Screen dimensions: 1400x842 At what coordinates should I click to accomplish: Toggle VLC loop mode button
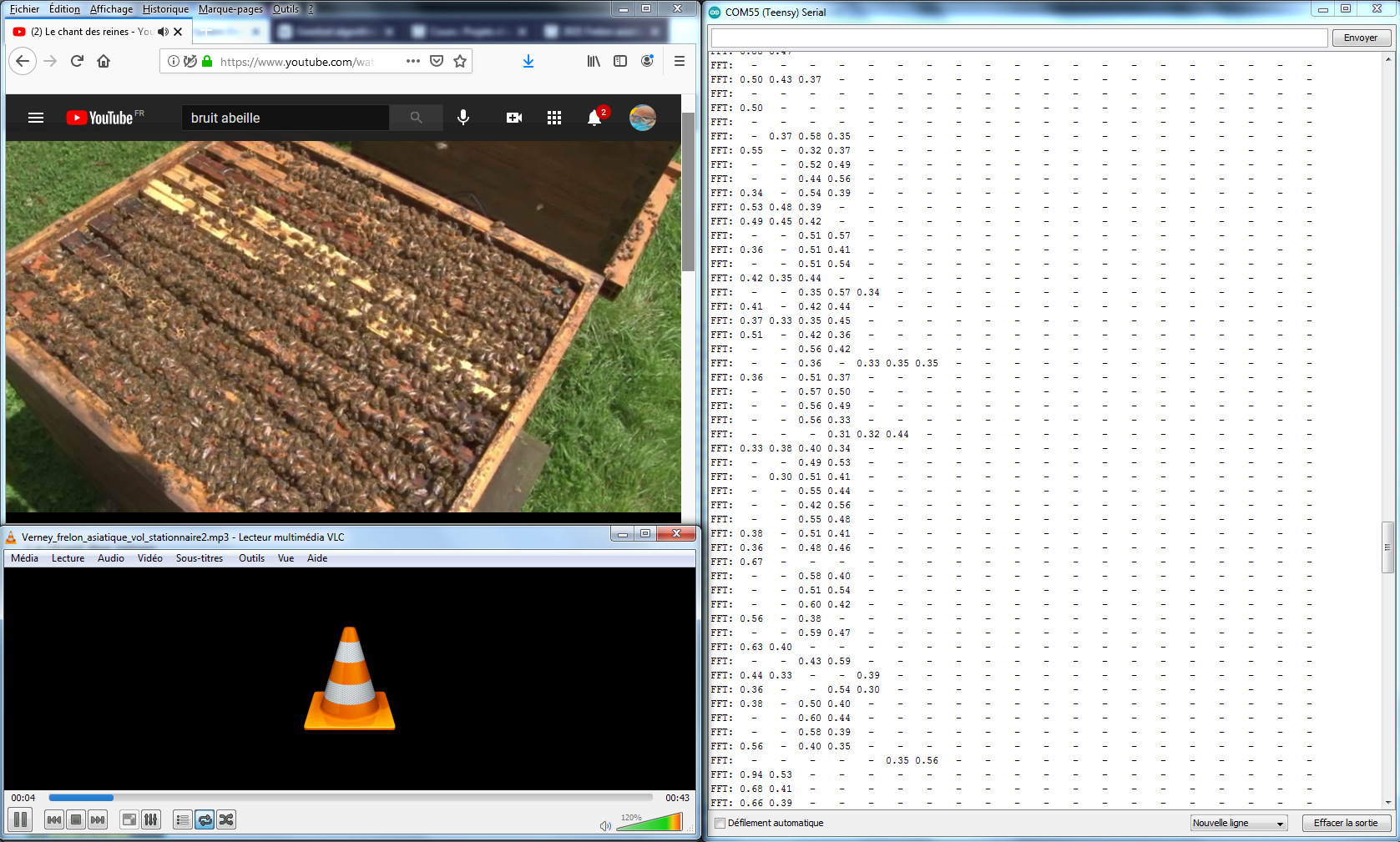pyautogui.click(x=205, y=819)
